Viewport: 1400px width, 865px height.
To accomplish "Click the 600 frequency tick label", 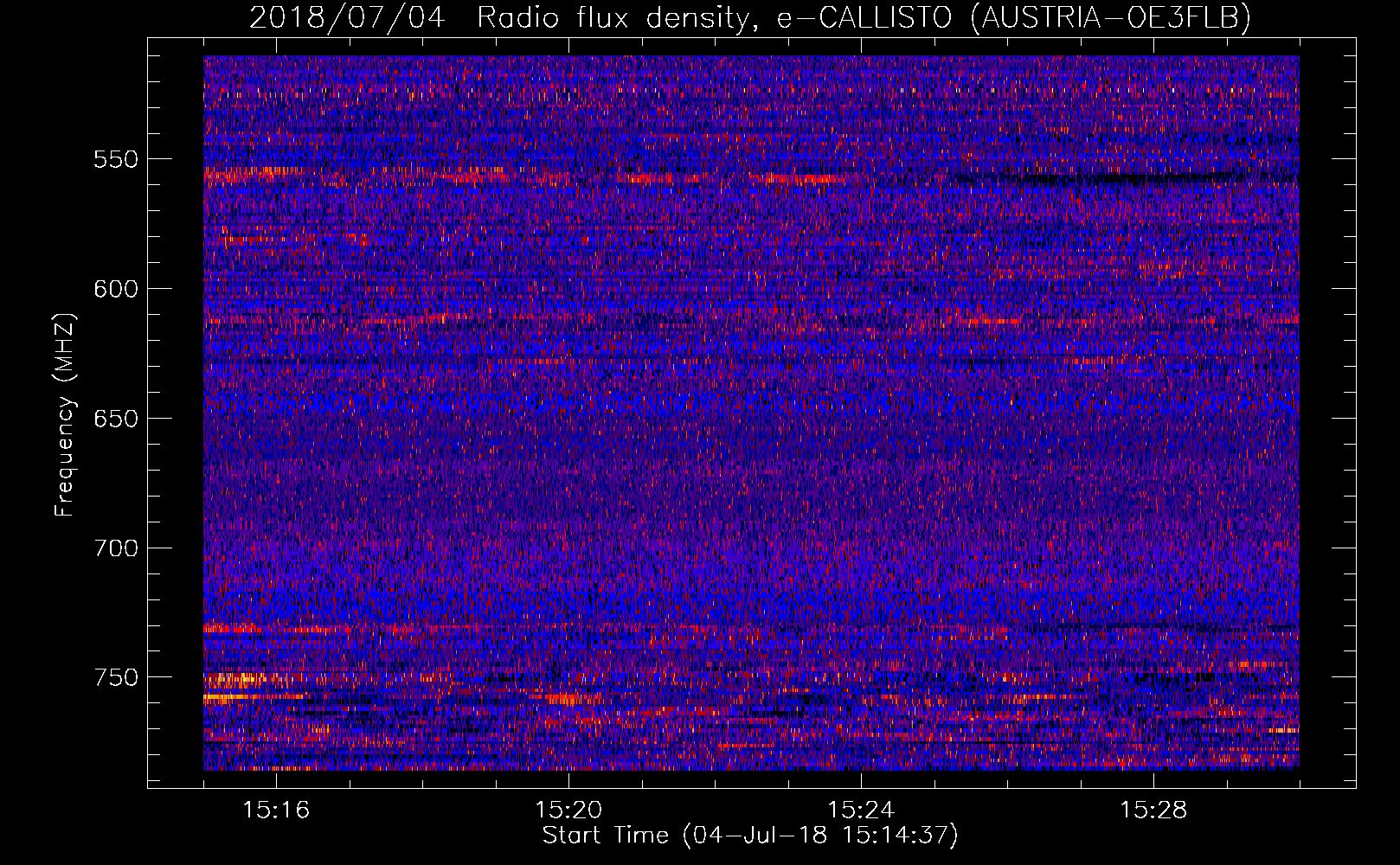I will (116, 289).
